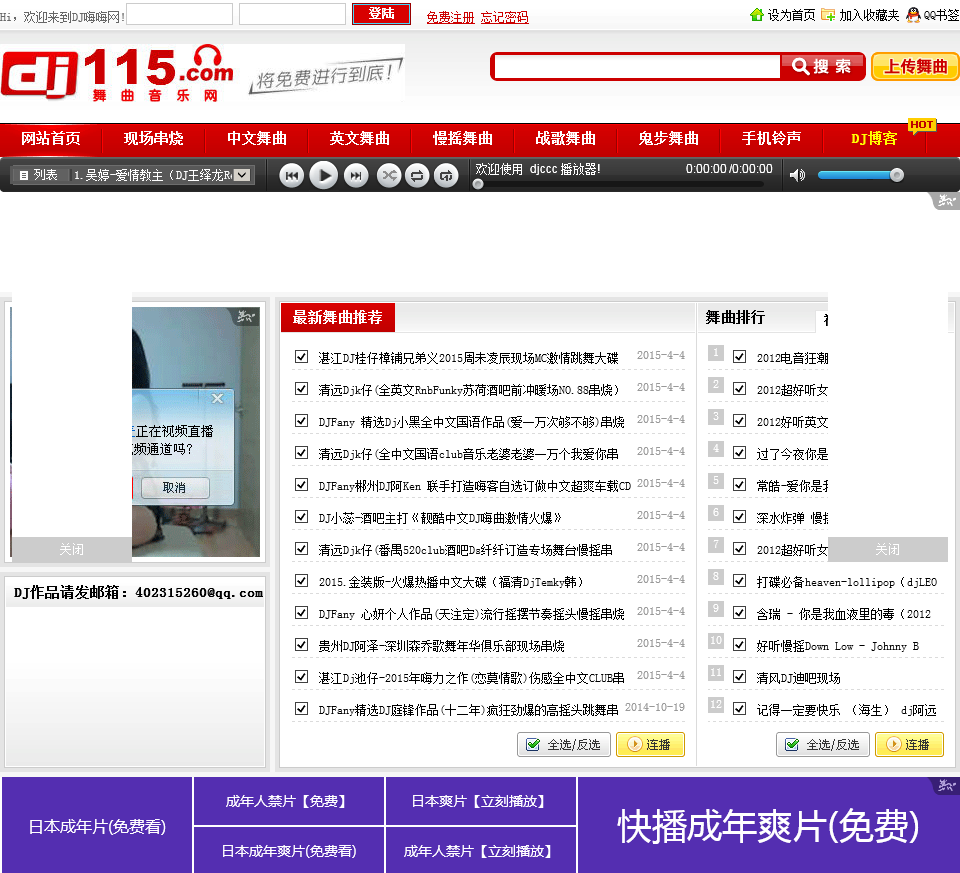This screenshot has width=960, height=873.
Task: Open the playlist 列表 icon
Action: (24, 176)
